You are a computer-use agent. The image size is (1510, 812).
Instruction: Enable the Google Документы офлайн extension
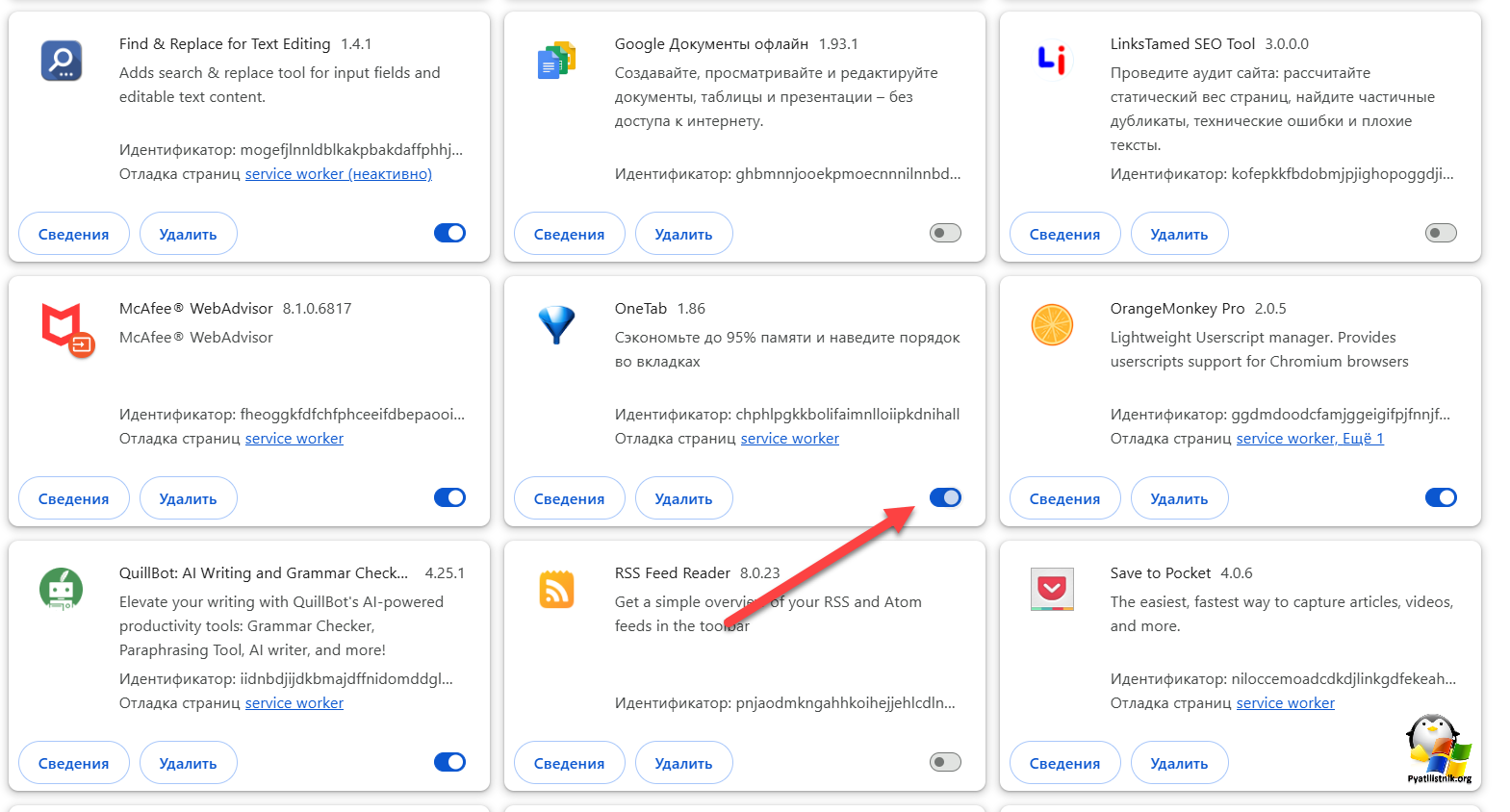[x=945, y=233]
